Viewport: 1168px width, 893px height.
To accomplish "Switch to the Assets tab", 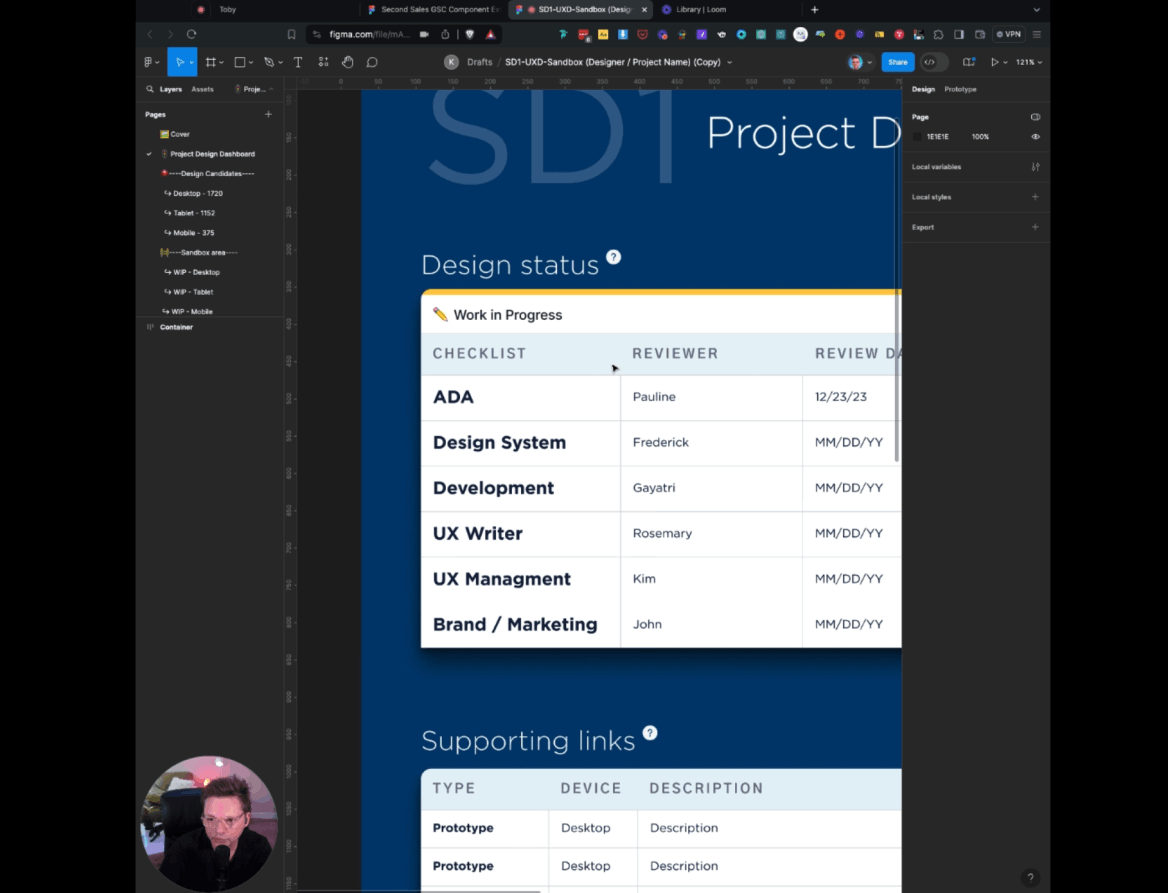I will point(202,89).
